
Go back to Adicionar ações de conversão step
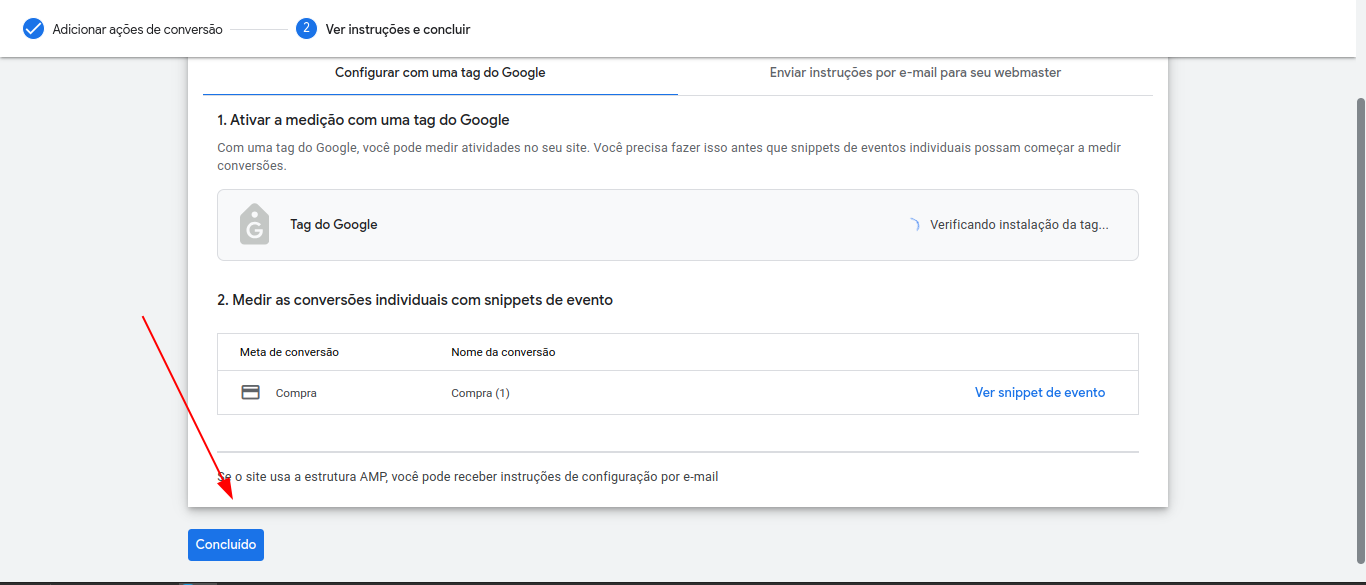tap(138, 29)
